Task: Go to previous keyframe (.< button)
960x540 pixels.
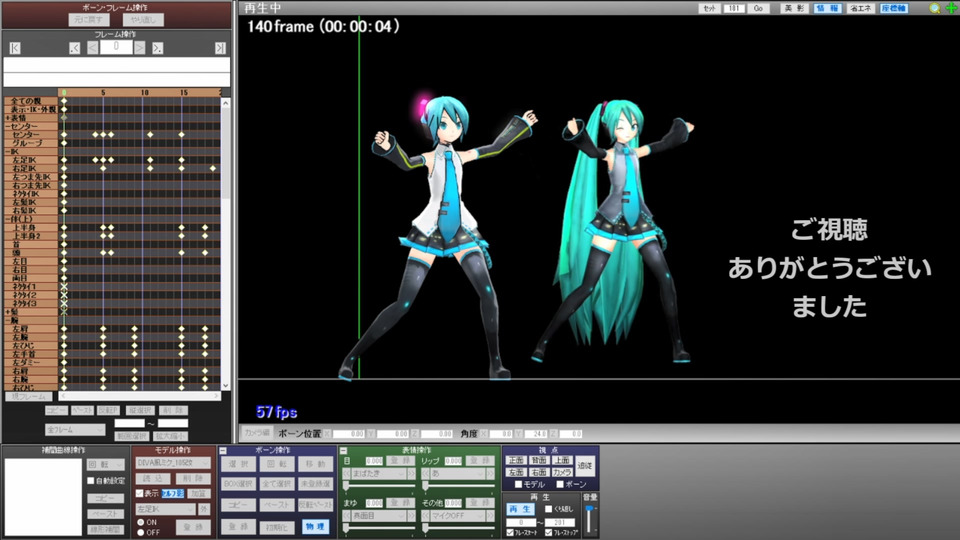Action: pos(75,48)
